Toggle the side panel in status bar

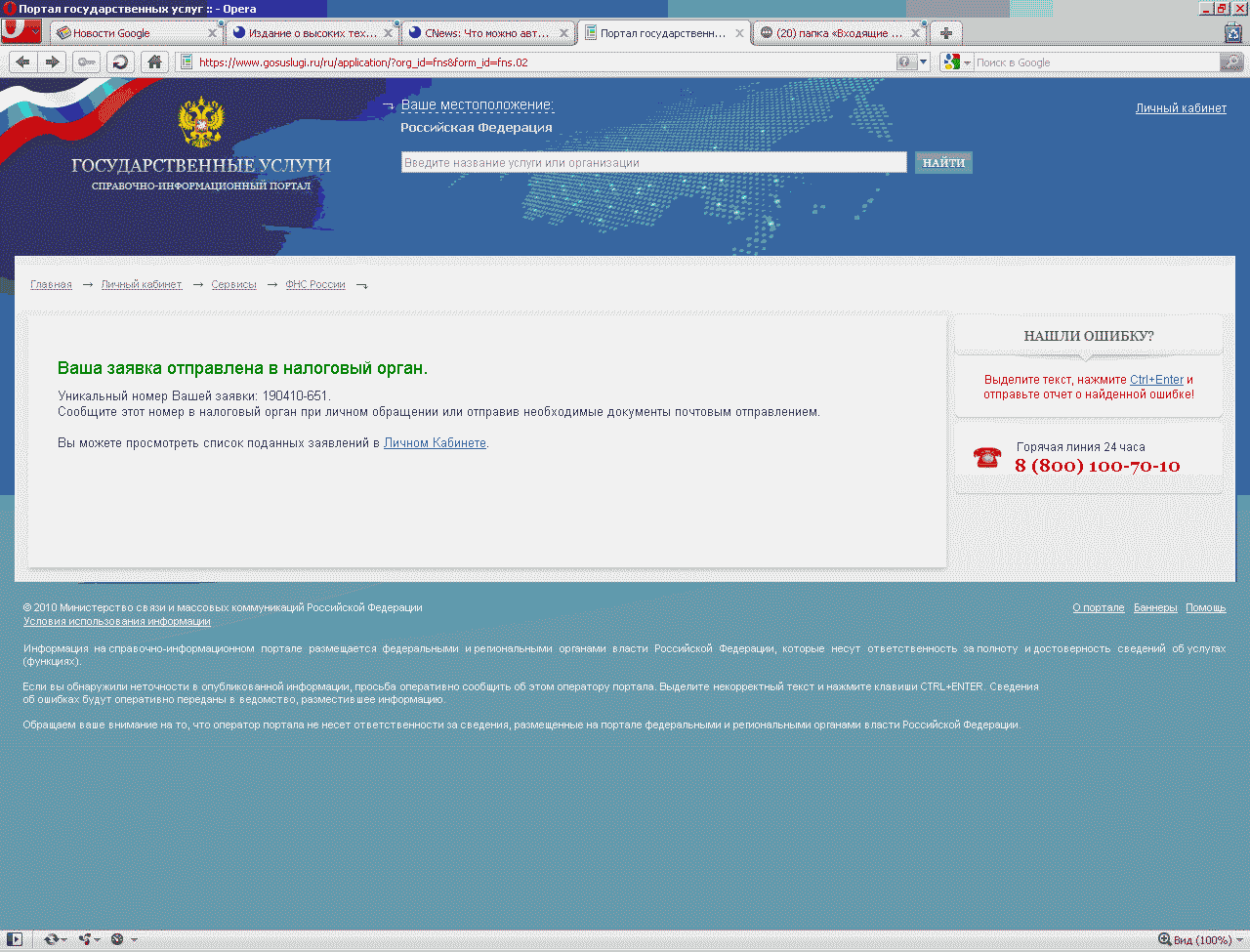tap(14, 939)
